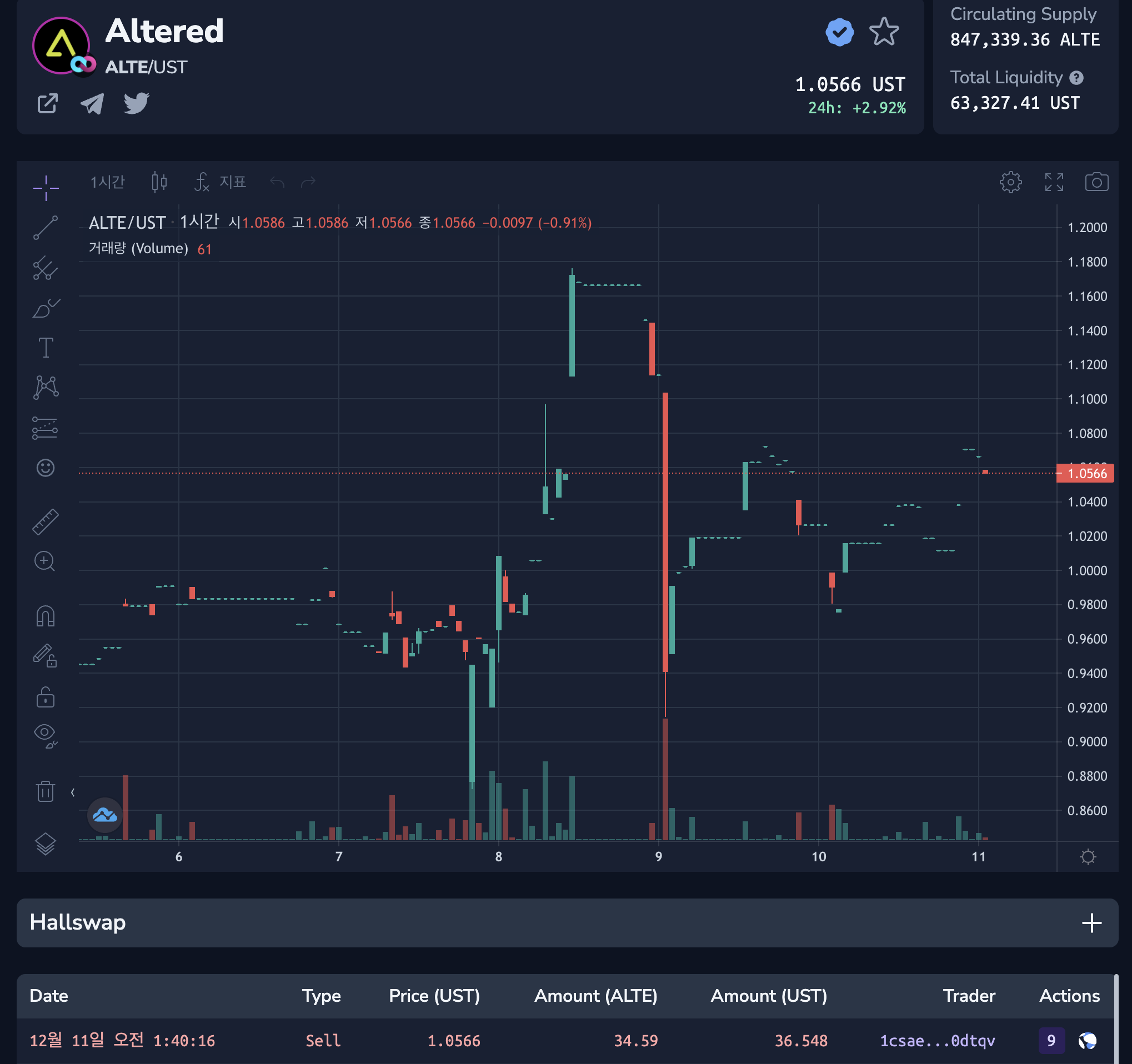Select the text annotation tool

[x=46, y=347]
